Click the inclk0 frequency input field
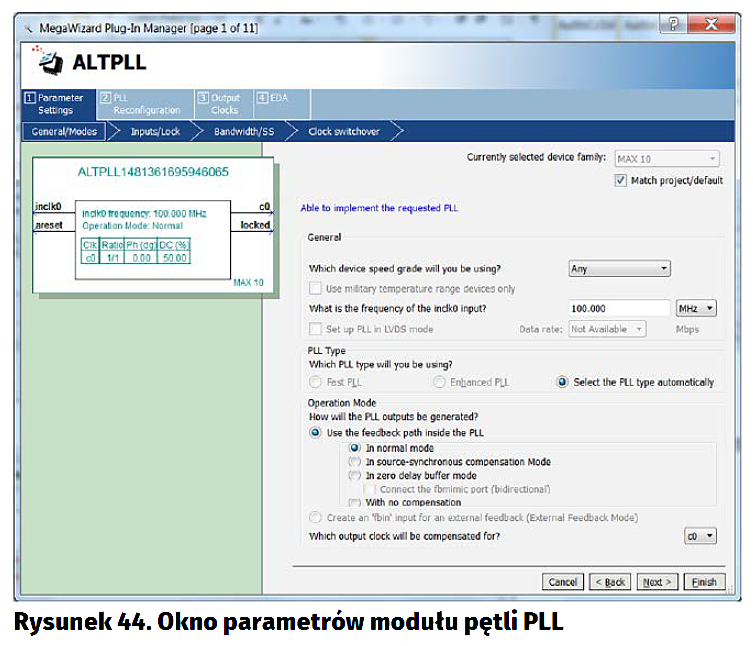Image resolution: width=753 pixels, height=646 pixels. pos(618,309)
